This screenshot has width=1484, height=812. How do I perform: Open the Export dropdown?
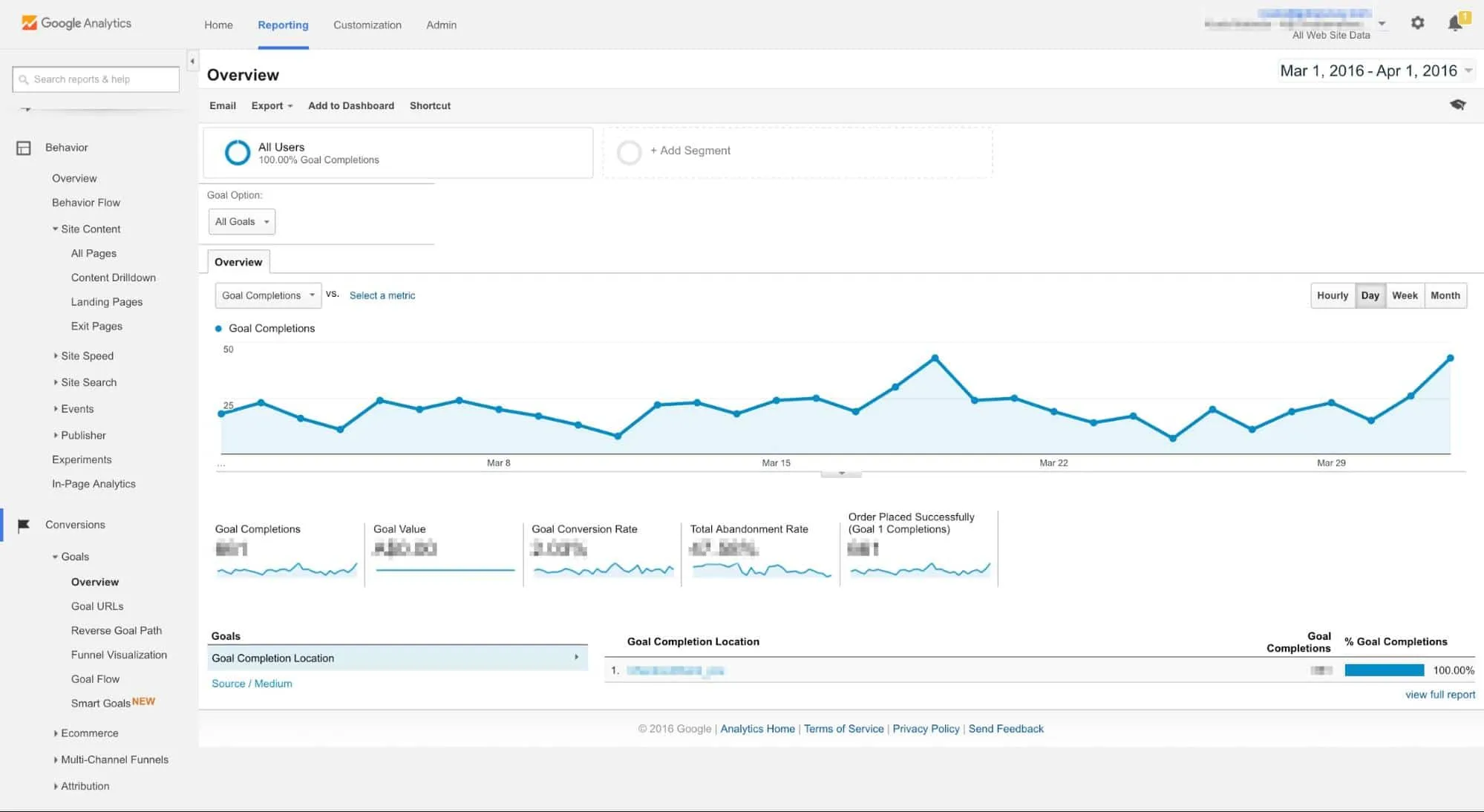pyautogui.click(x=272, y=105)
